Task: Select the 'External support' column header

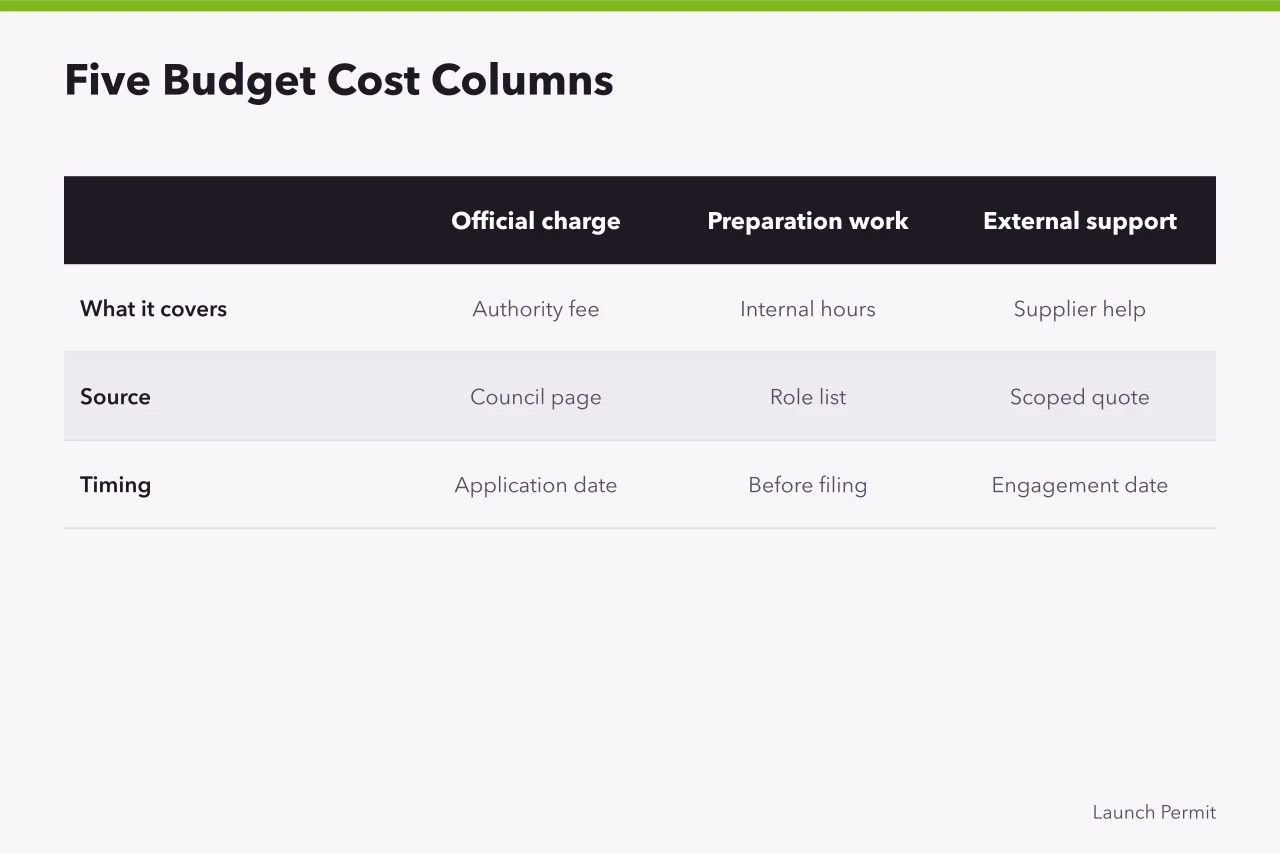Action: (1080, 221)
